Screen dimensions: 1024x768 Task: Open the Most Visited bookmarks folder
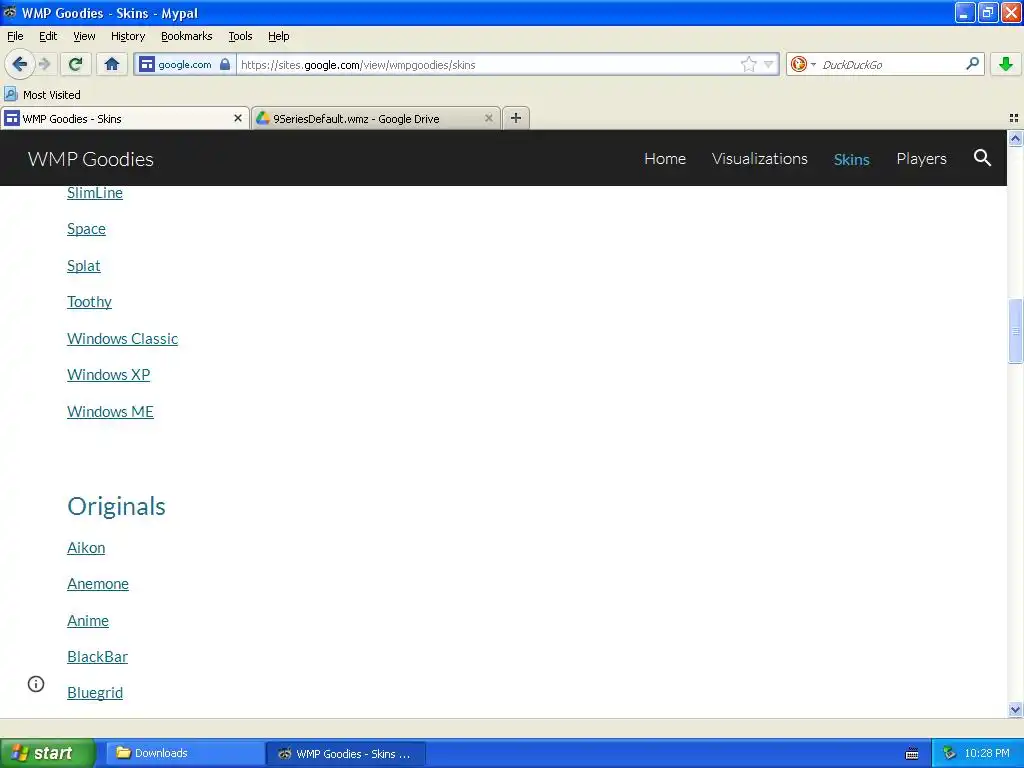43,95
